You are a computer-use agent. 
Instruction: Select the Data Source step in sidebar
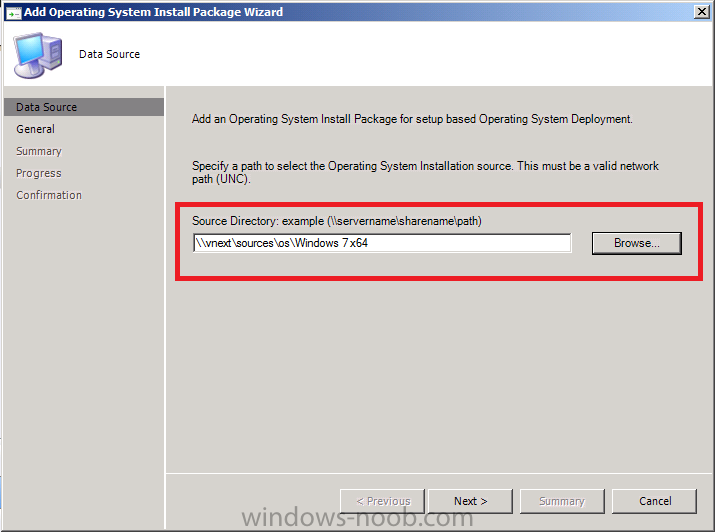click(84, 107)
